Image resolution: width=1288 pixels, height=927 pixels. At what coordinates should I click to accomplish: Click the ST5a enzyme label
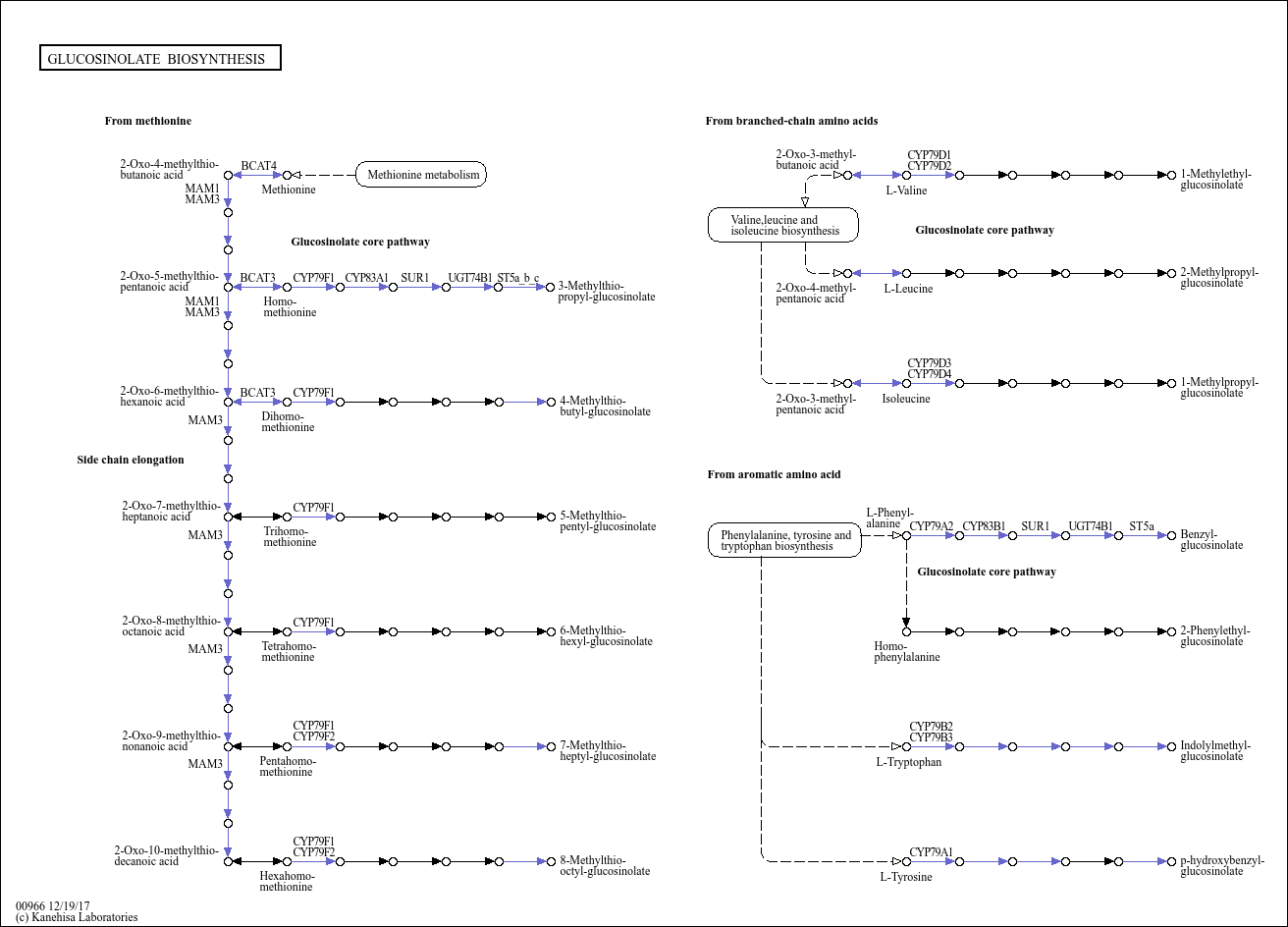(1142, 526)
